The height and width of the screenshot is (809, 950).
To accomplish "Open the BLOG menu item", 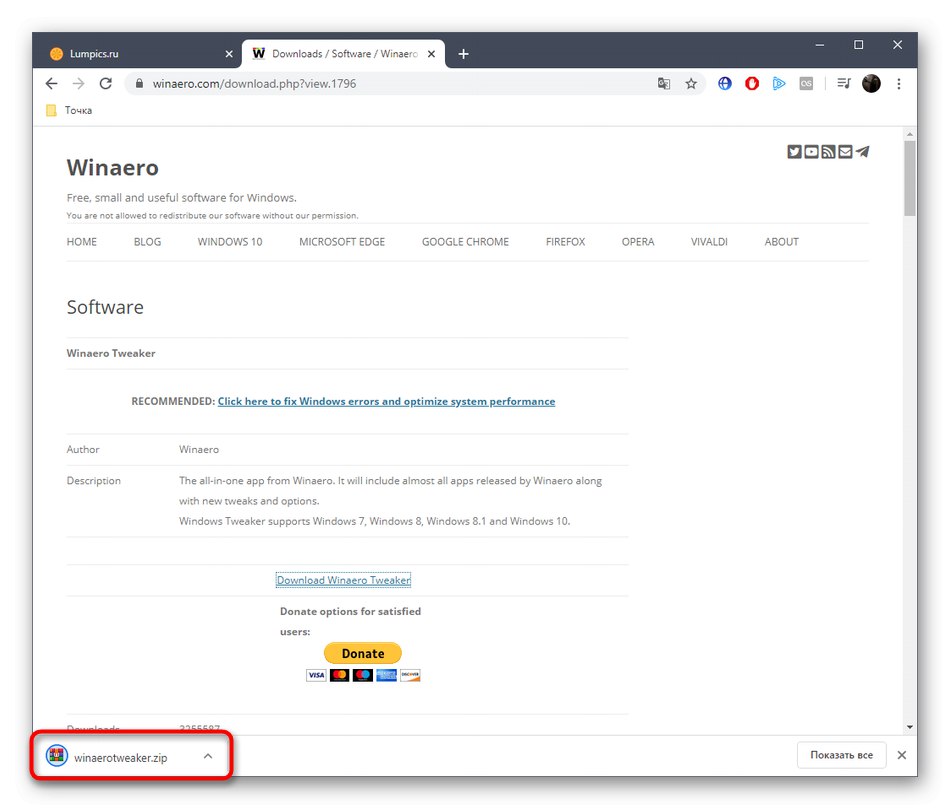I will pyautogui.click(x=147, y=242).
